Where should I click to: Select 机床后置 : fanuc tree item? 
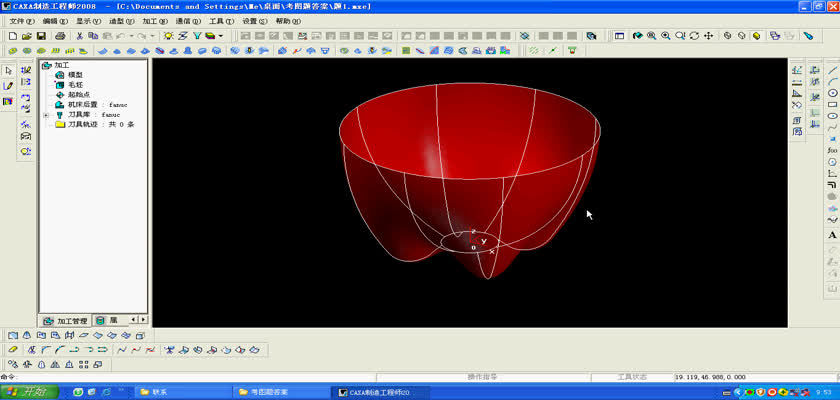click(98, 104)
